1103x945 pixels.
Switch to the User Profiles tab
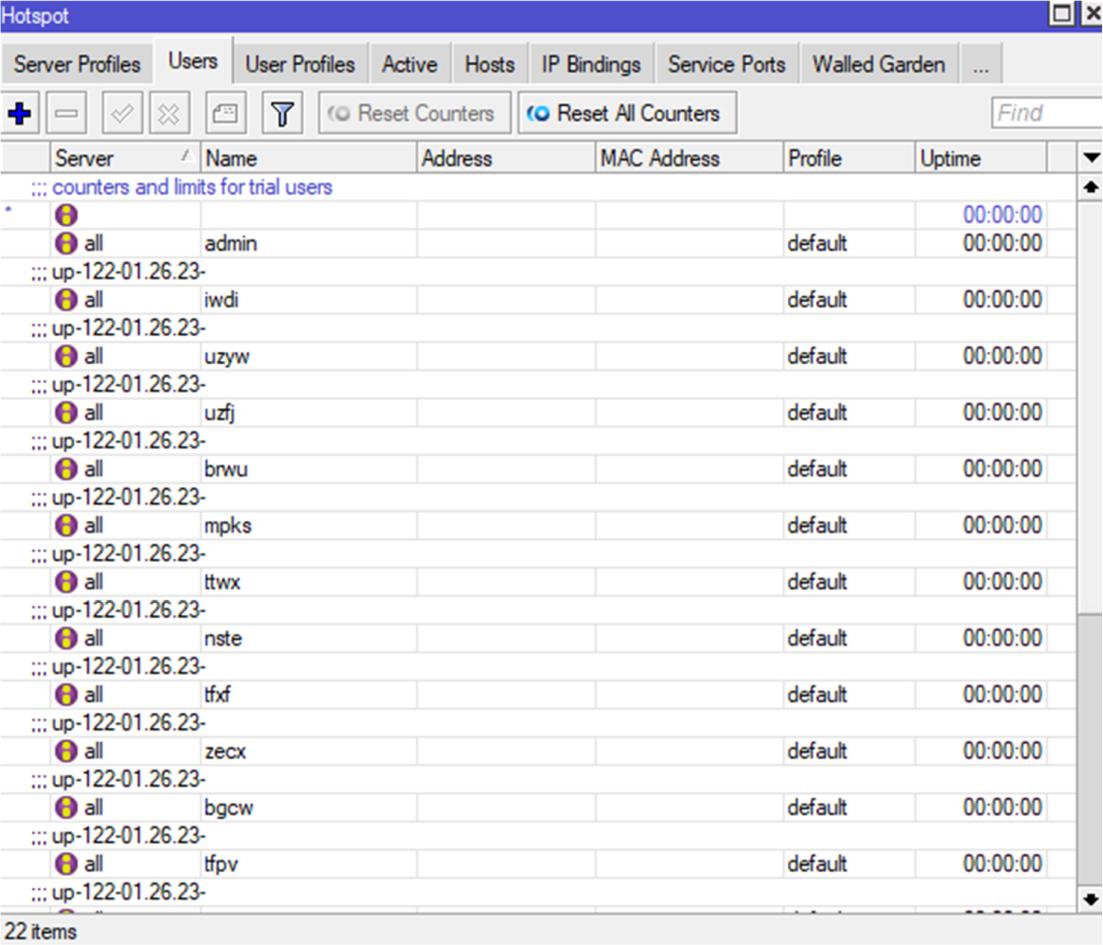tap(300, 65)
